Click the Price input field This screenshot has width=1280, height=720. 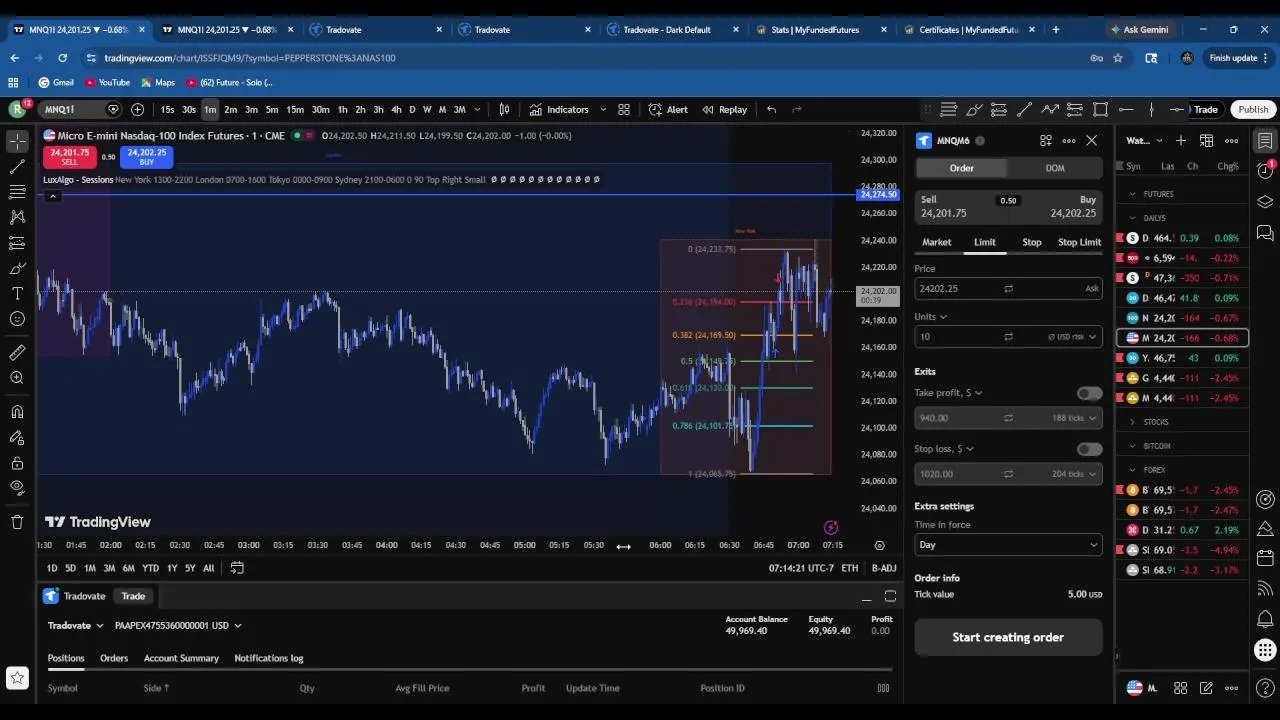(1008, 288)
